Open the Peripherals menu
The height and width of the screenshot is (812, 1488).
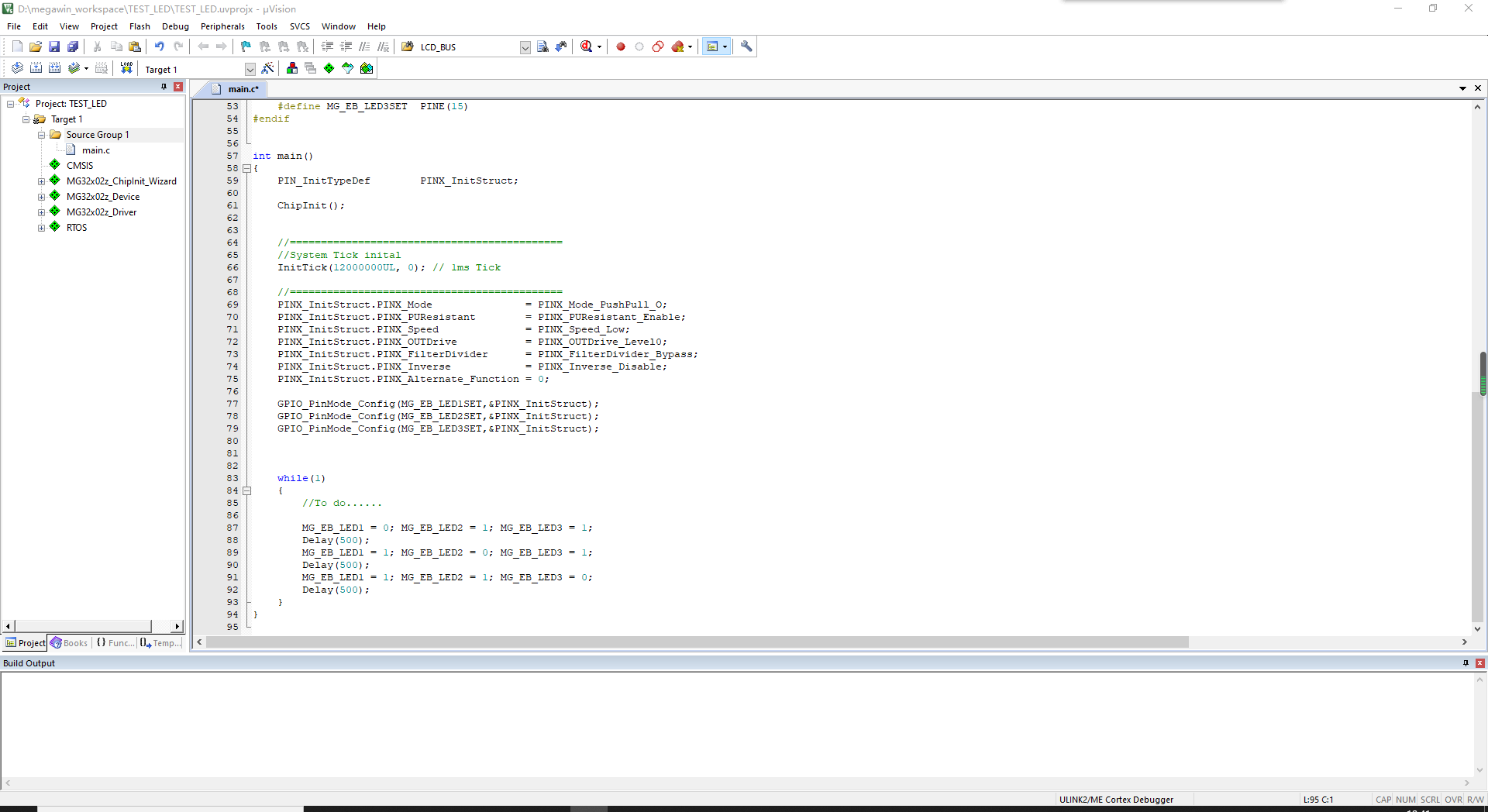click(222, 26)
